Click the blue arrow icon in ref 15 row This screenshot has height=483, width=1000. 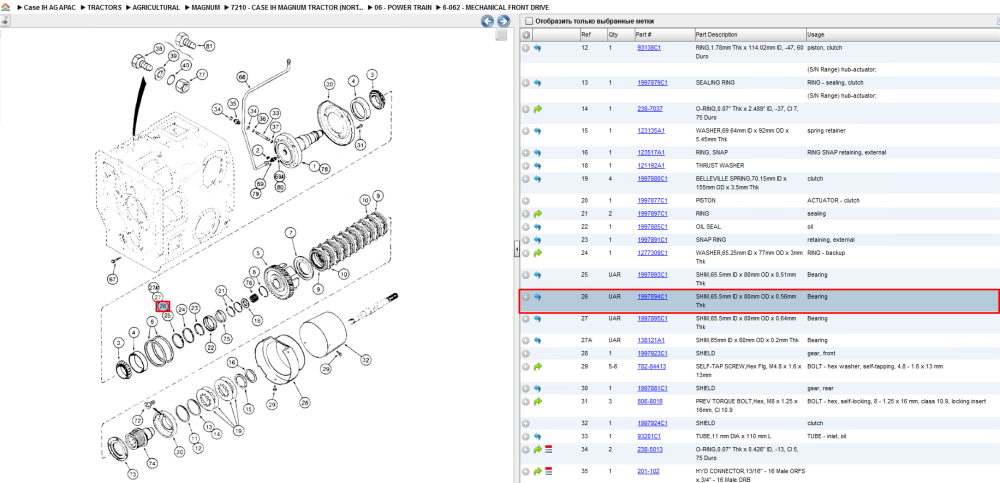537,131
